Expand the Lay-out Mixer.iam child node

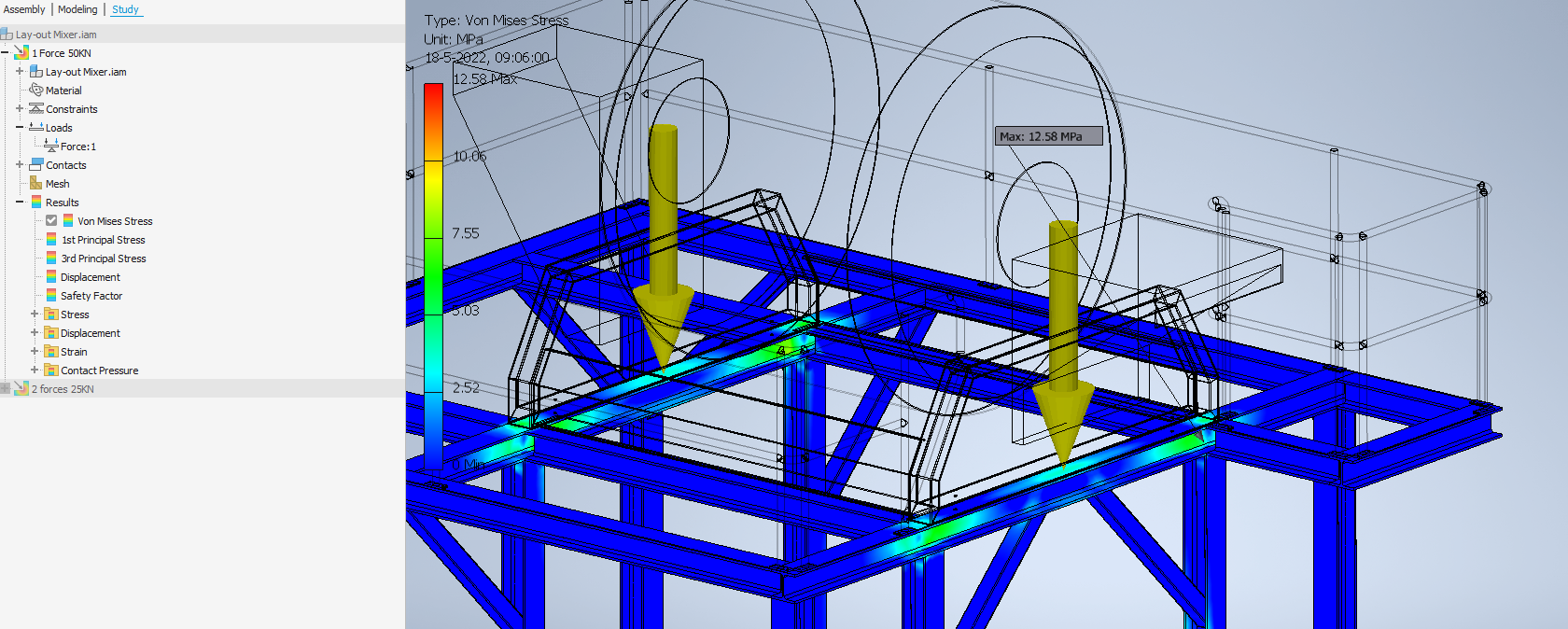[20, 72]
